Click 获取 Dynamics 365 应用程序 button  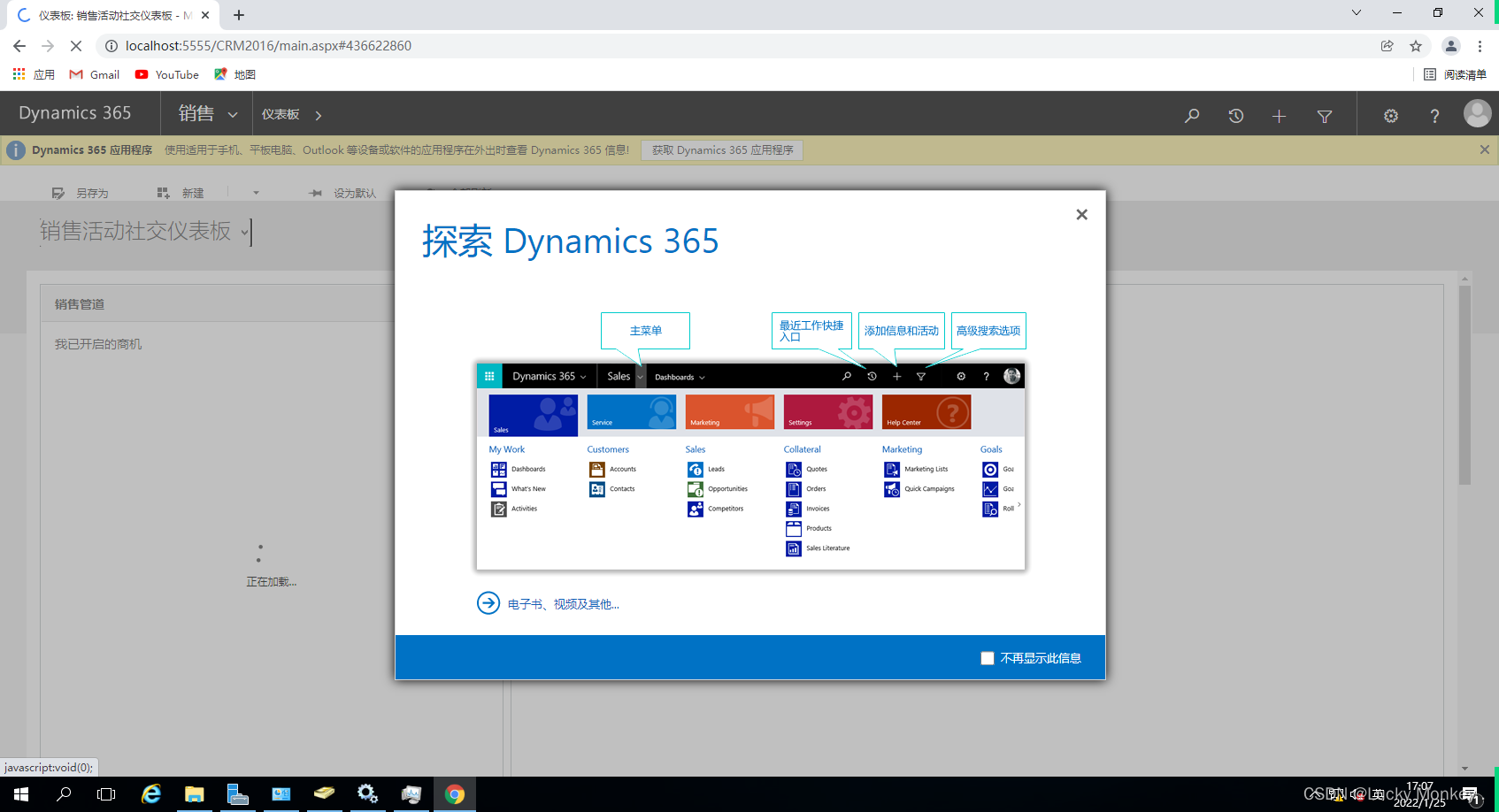[x=722, y=150]
